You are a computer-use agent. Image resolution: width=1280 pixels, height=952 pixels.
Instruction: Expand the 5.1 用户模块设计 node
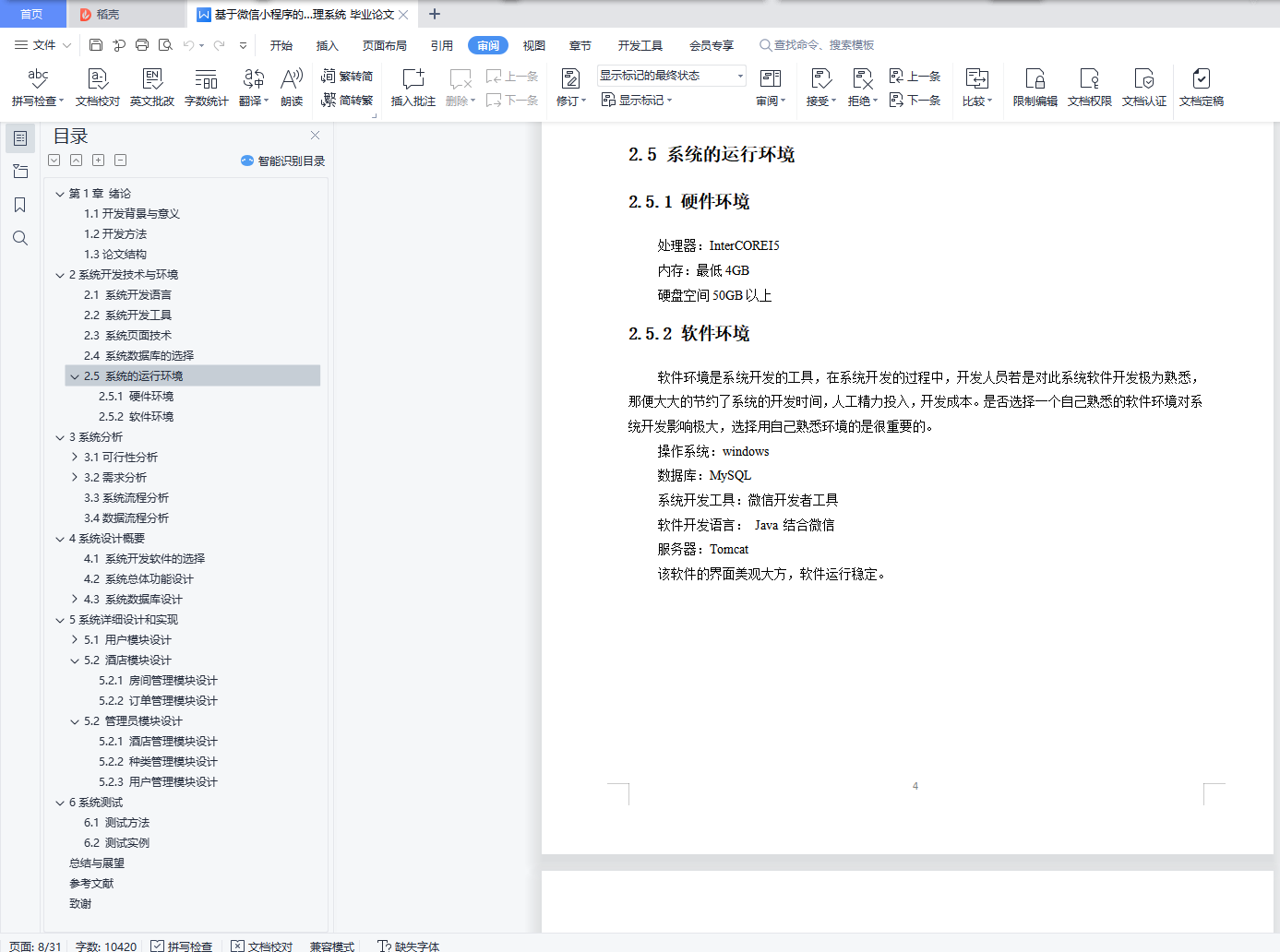(x=75, y=640)
